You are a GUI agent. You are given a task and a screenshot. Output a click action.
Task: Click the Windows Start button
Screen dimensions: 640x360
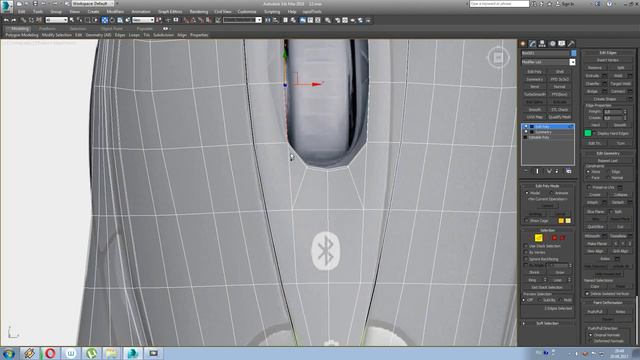tap(9, 353)
